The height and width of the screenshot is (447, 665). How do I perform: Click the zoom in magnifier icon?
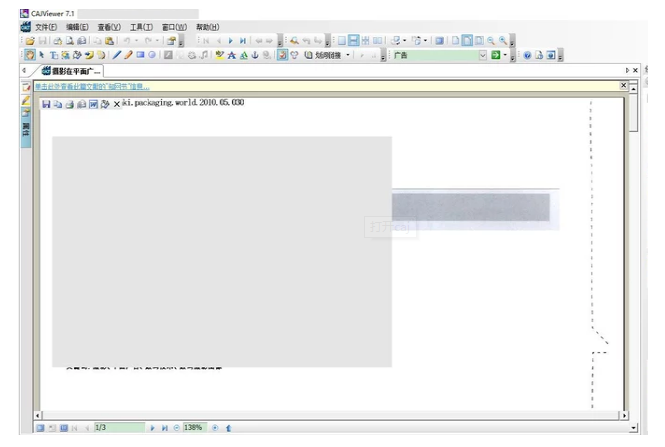point(491,41)
